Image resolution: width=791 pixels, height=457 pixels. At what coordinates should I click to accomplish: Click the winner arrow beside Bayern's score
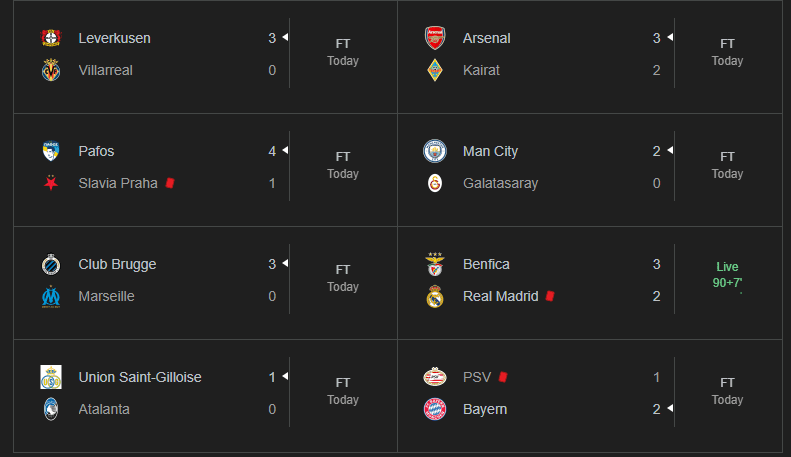tap(671, 408)
